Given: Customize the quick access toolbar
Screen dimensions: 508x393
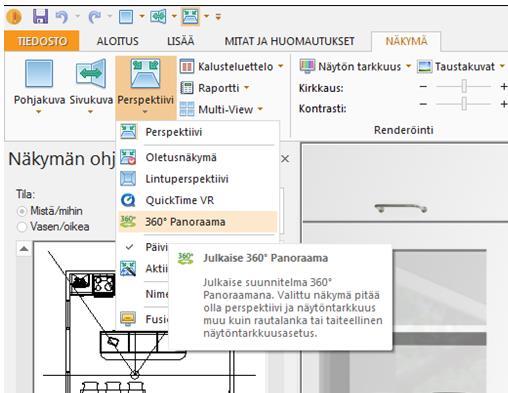Looking at the screenshot, I should pos(218,16).
